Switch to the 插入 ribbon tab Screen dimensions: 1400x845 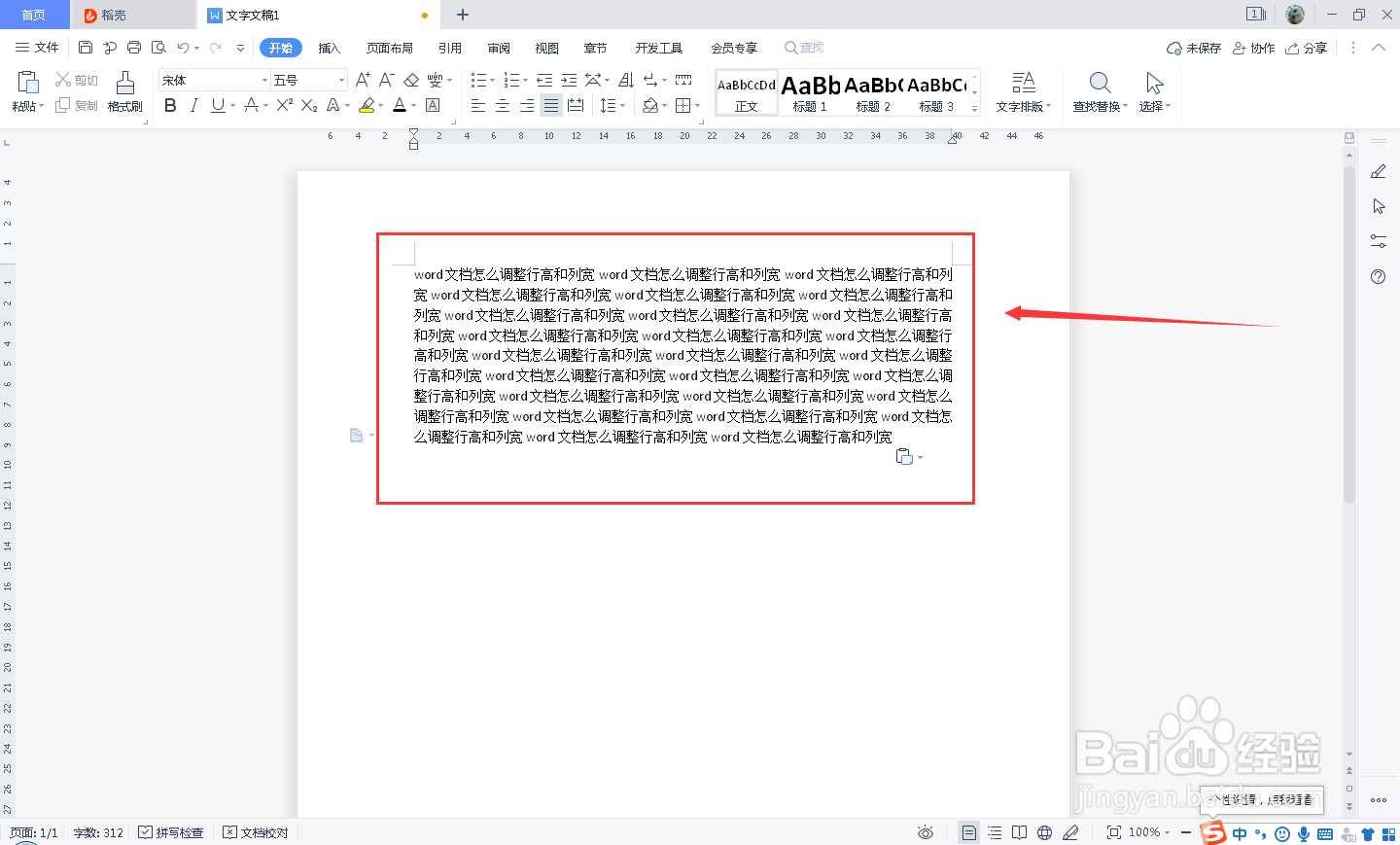pyautogui.click(x=332, y=47)
